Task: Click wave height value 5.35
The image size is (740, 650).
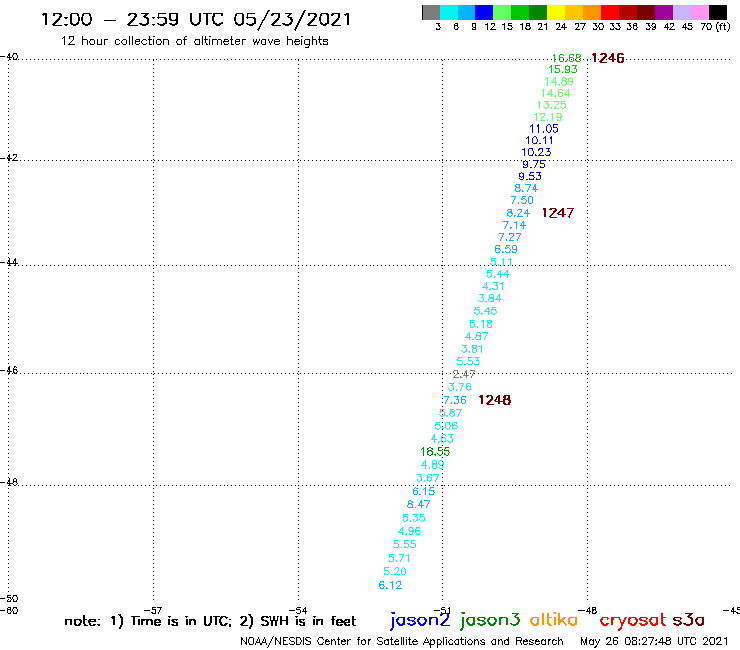Action: (x=414, y=518)
